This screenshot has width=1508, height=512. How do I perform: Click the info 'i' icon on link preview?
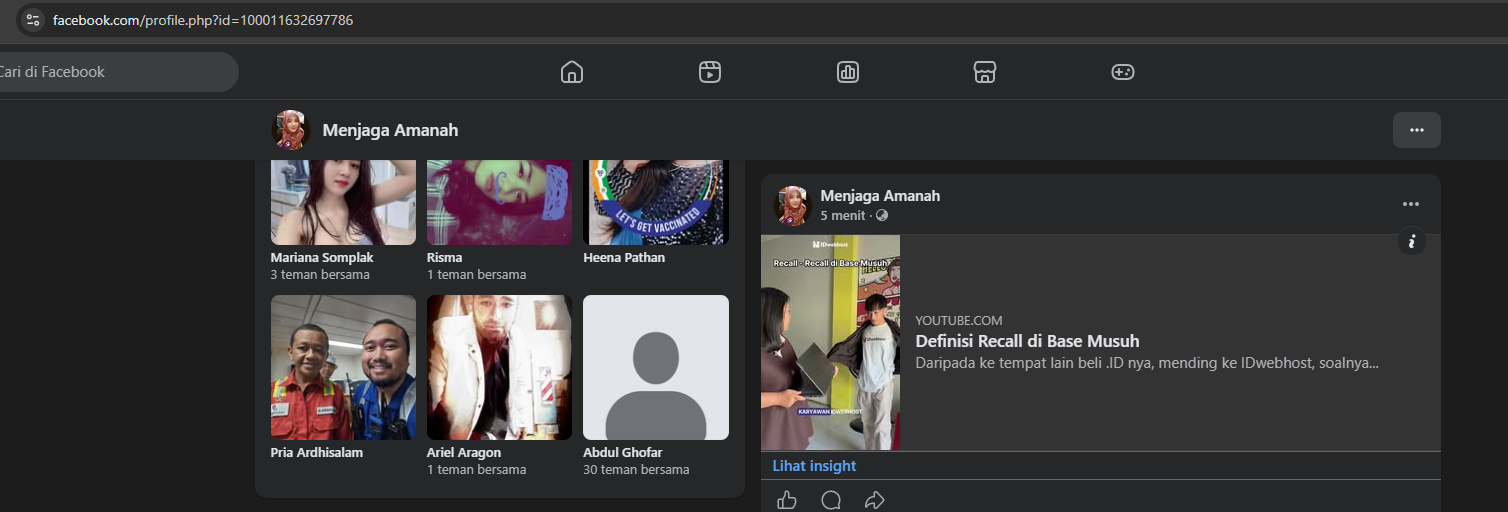pos(1411,241)
